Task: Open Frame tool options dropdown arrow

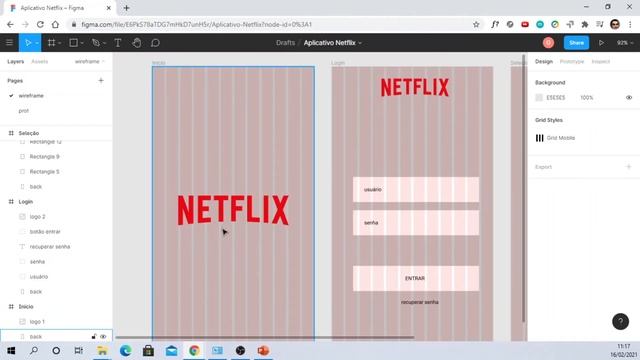Action: click(60, 43)
